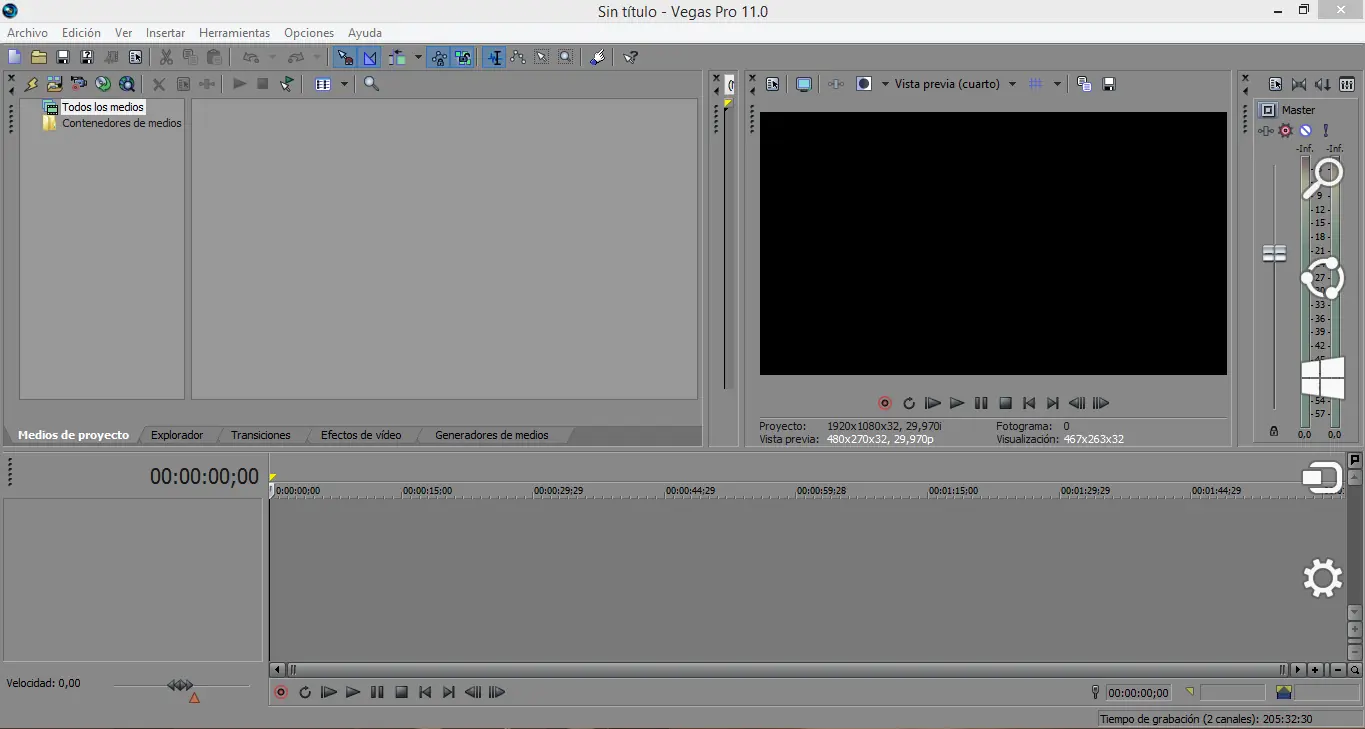This screenshot has height=729, width=1365.
Task: Select Todos los medios in media tree
Action: tap(103, 107)
